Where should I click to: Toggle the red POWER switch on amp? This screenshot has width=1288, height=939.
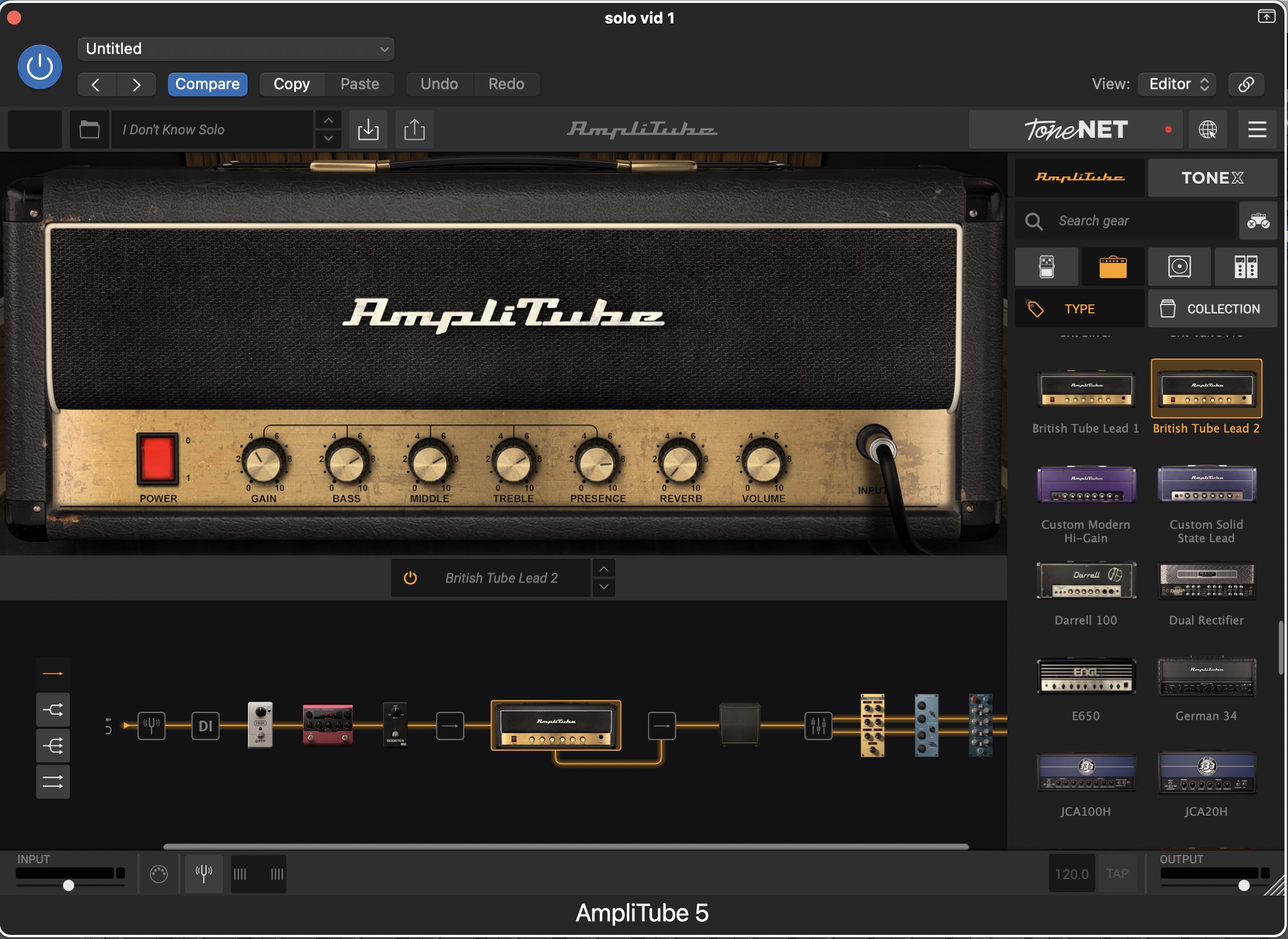(x=157, y=459)
